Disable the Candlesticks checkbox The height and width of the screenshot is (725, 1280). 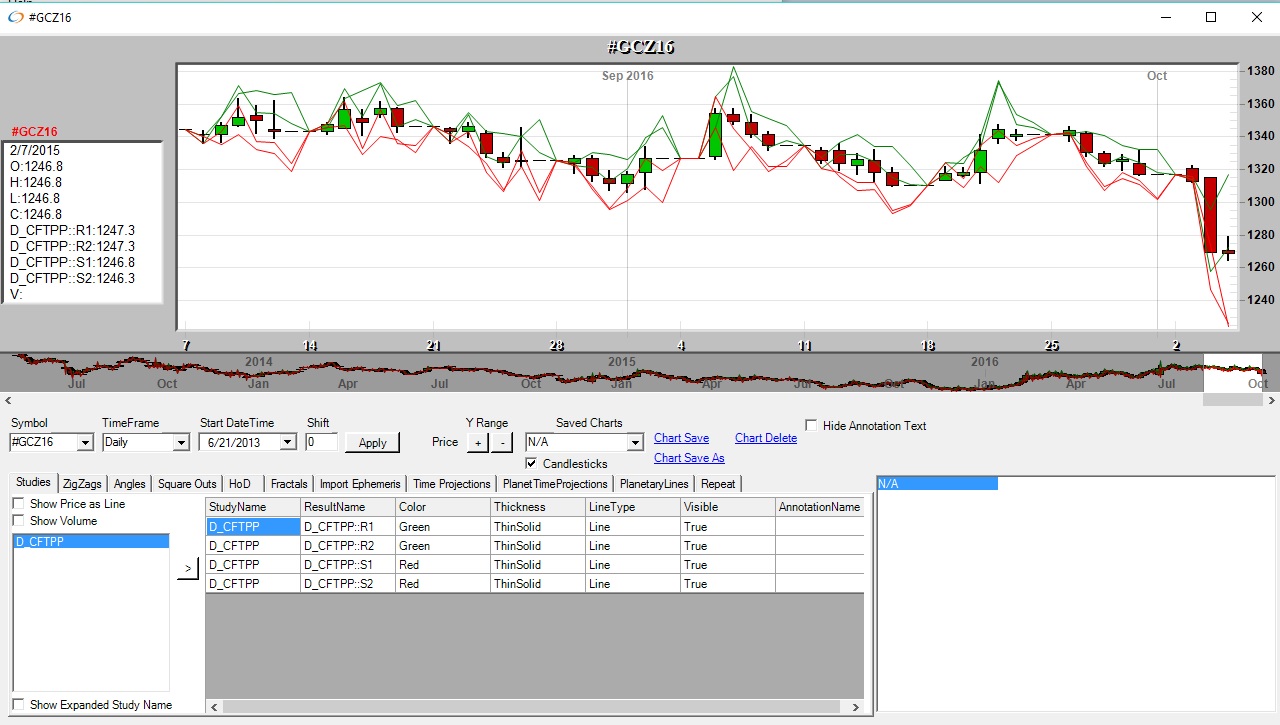(x=532, y=463)
